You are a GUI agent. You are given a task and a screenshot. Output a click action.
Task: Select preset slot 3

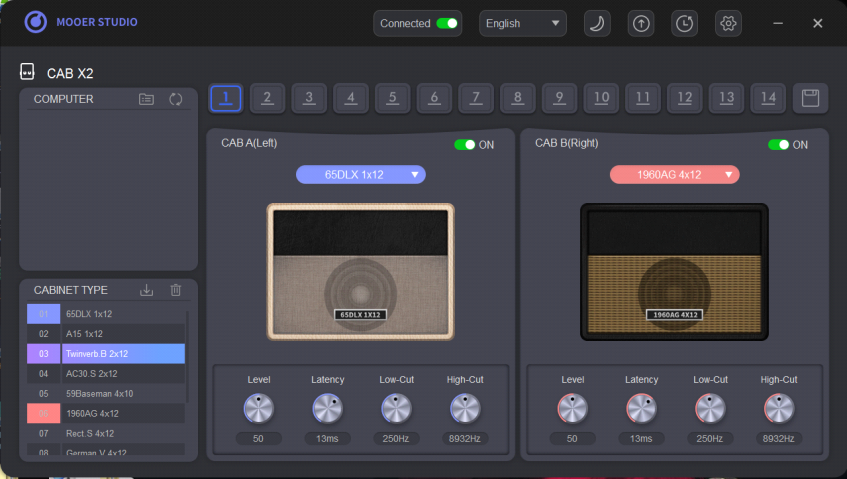pos(309,98)
